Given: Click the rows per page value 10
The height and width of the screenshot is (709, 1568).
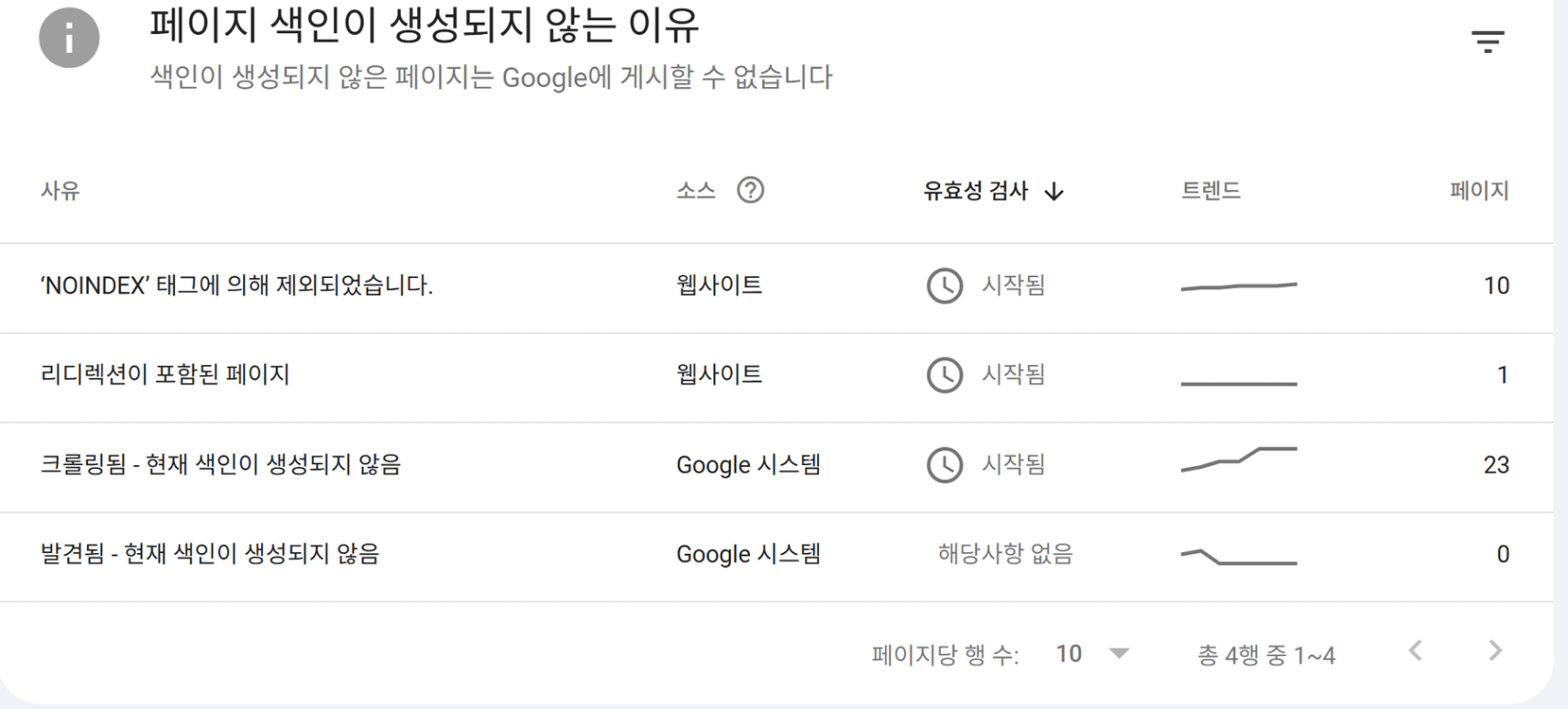Looking at the screenshot, I should [1068, 654].
